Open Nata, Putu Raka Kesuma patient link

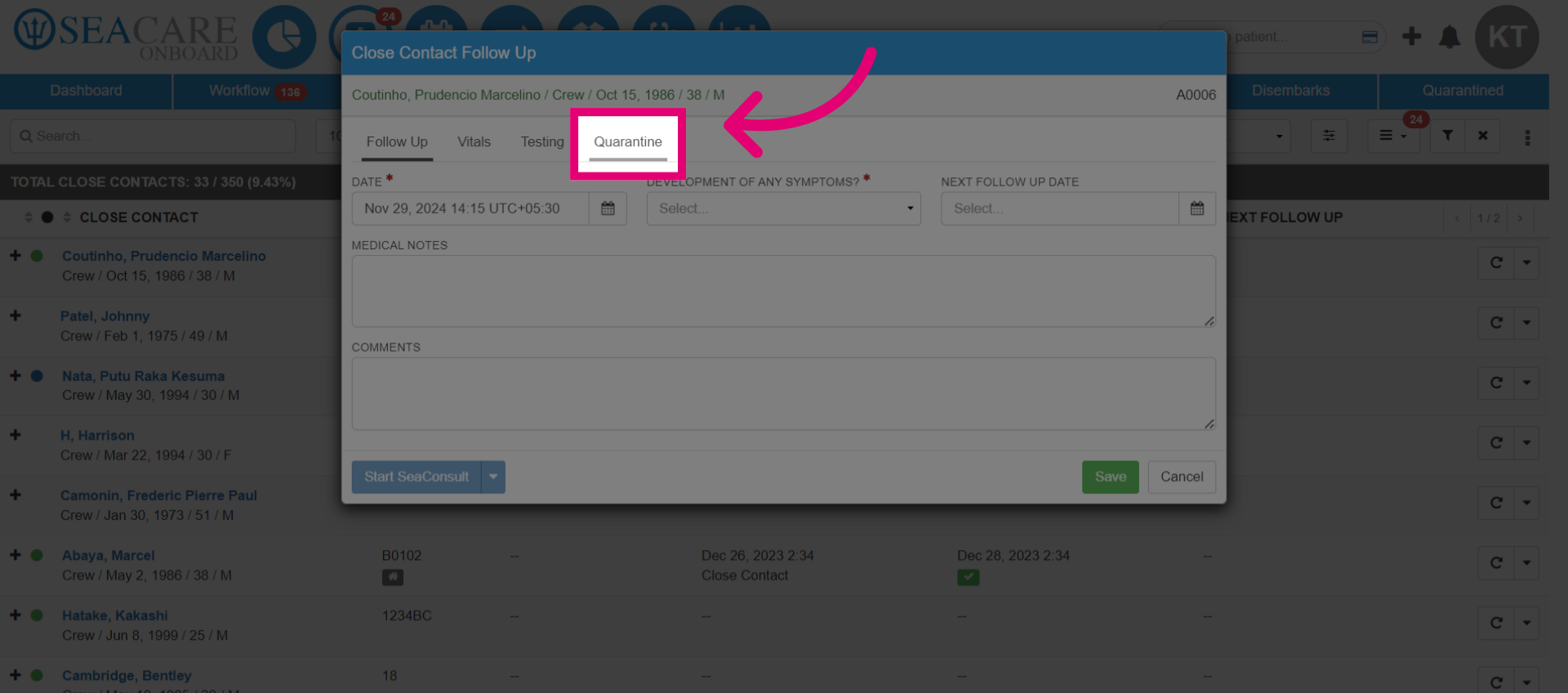pos(143,376)
